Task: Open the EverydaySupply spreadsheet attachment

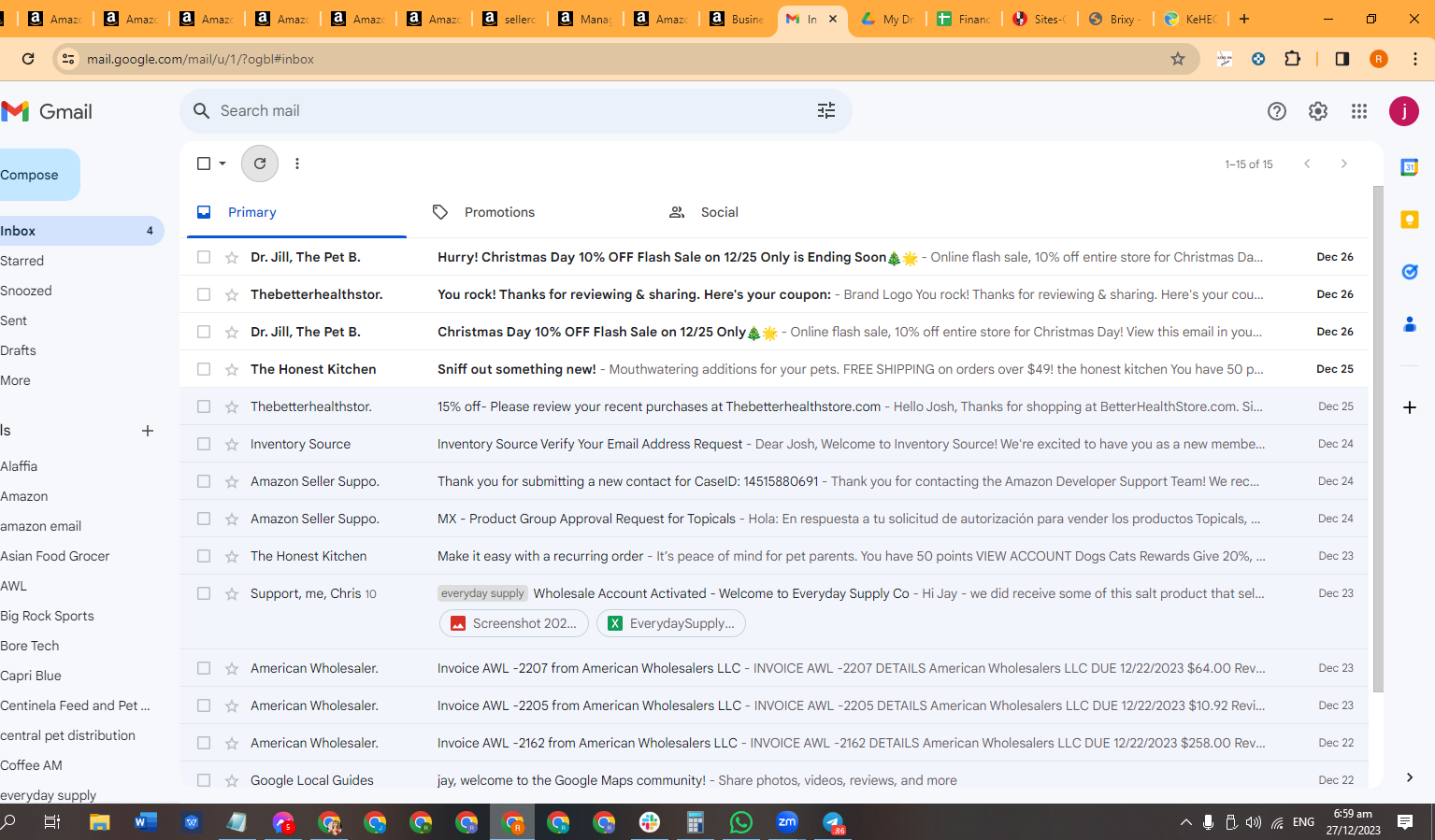Action: 671,623
